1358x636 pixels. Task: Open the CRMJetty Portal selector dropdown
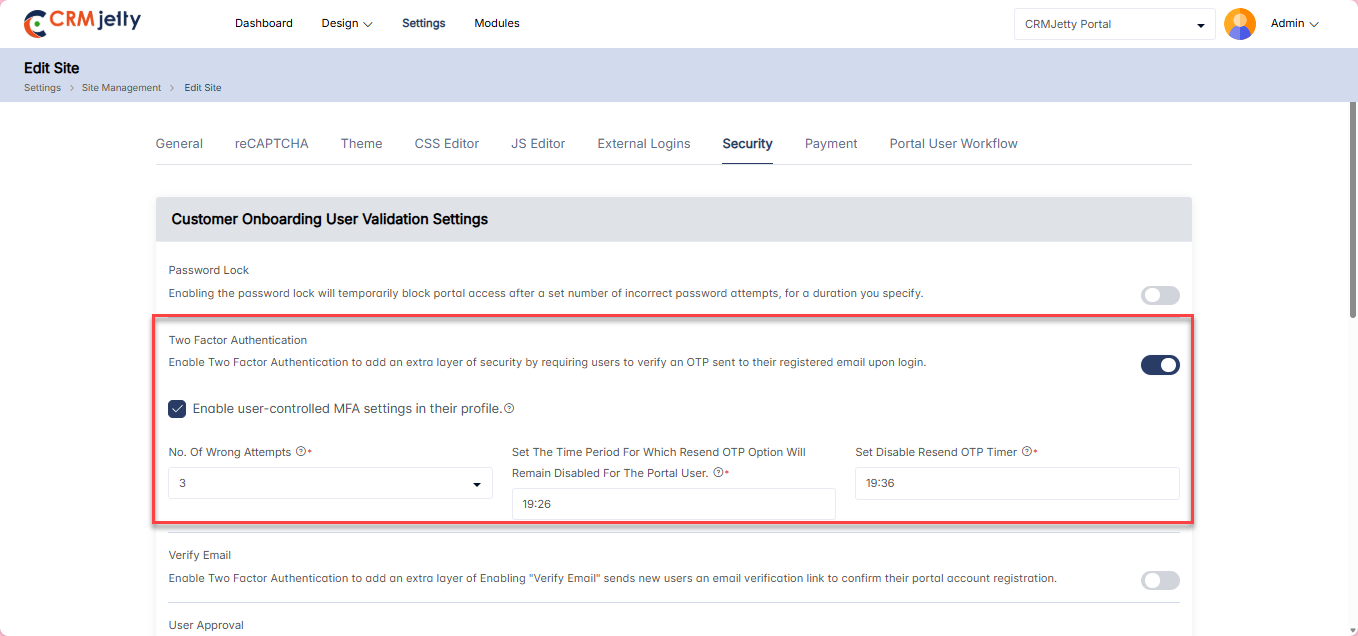tap(1114, 24)
